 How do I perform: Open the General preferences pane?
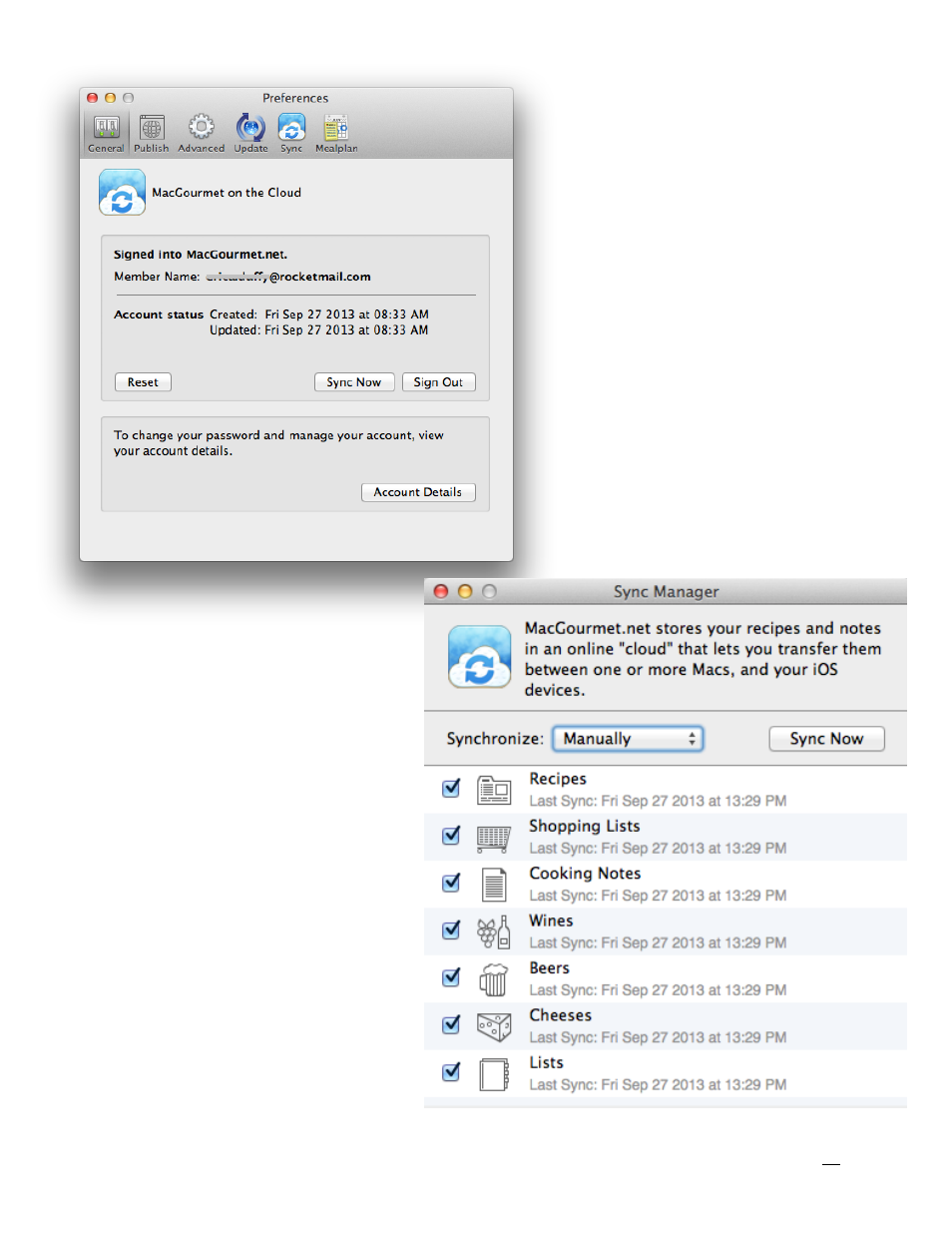click(106, 134)
